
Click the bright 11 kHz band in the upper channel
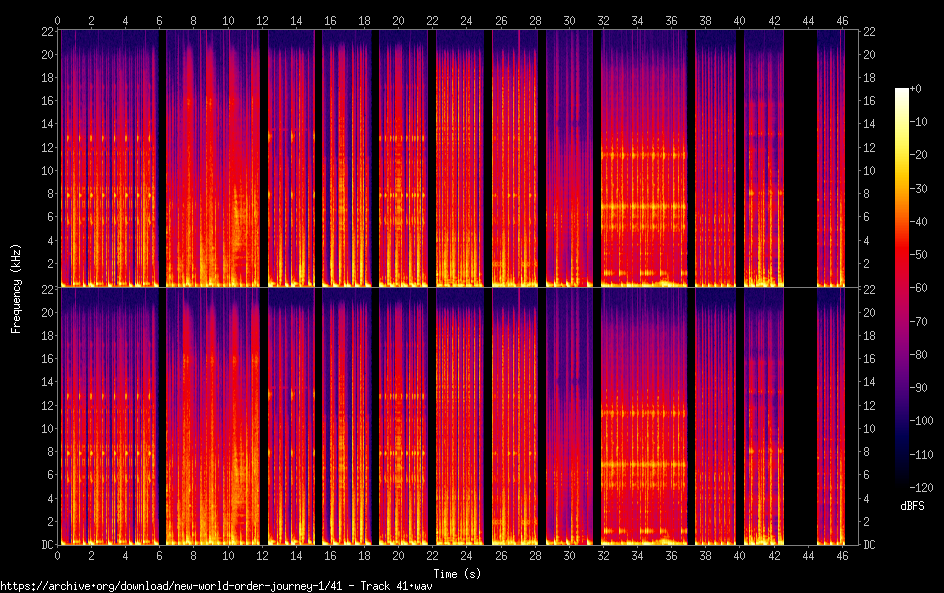click(645, 155)
